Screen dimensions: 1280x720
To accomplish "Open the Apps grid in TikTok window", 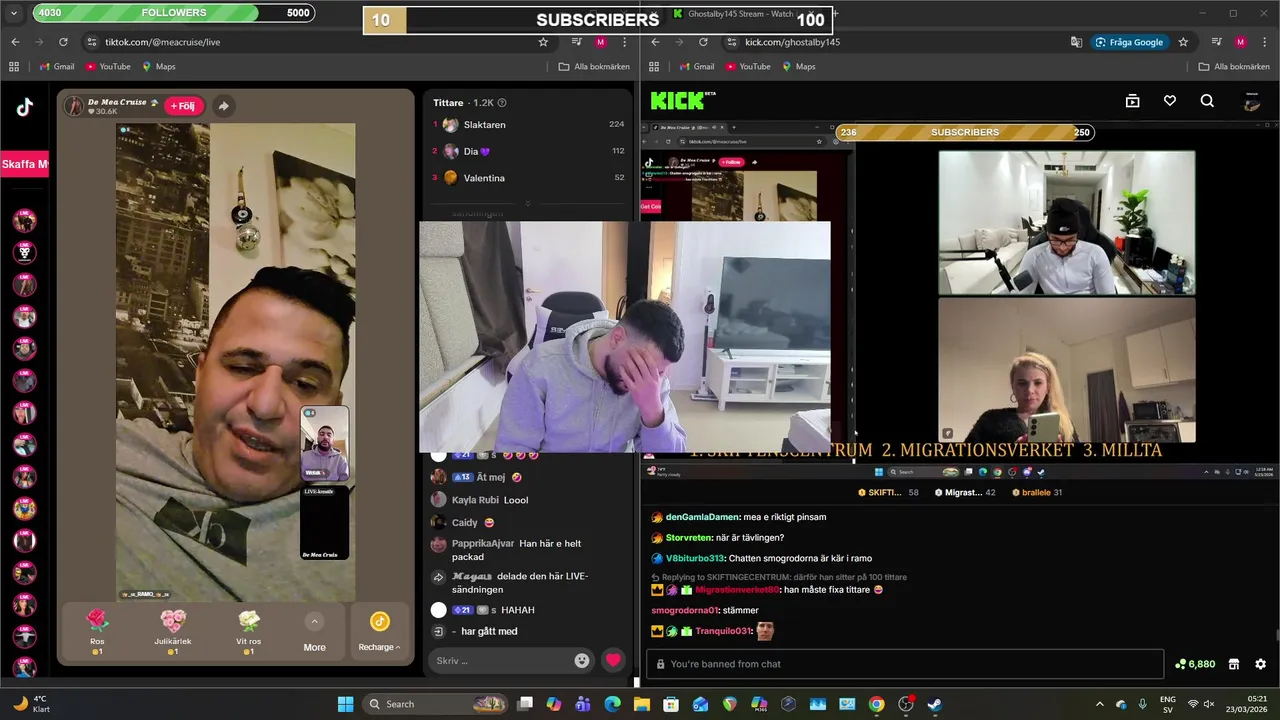I will [14, 67].
